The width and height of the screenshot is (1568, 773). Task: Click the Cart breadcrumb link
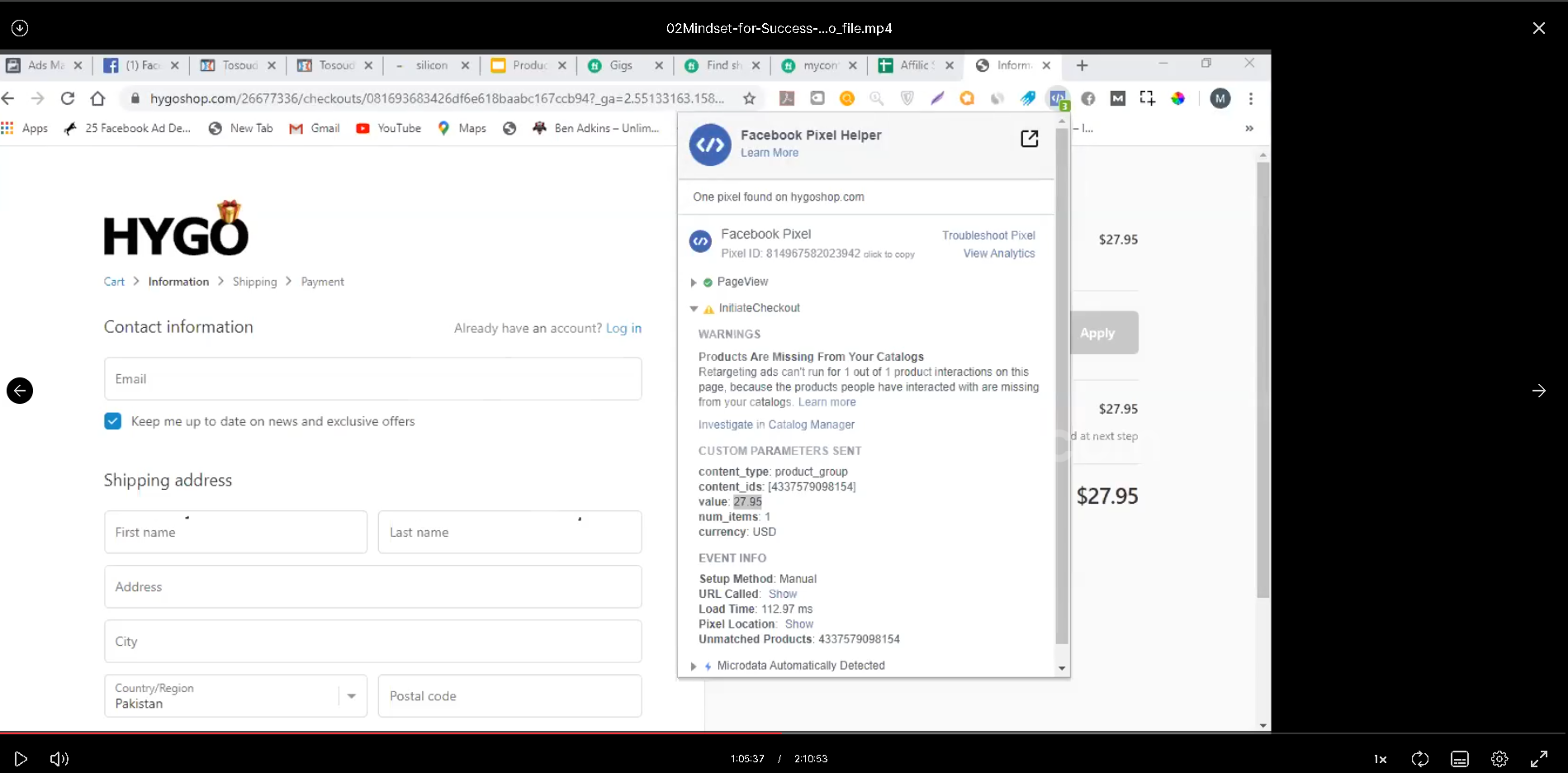pos(114,282)
